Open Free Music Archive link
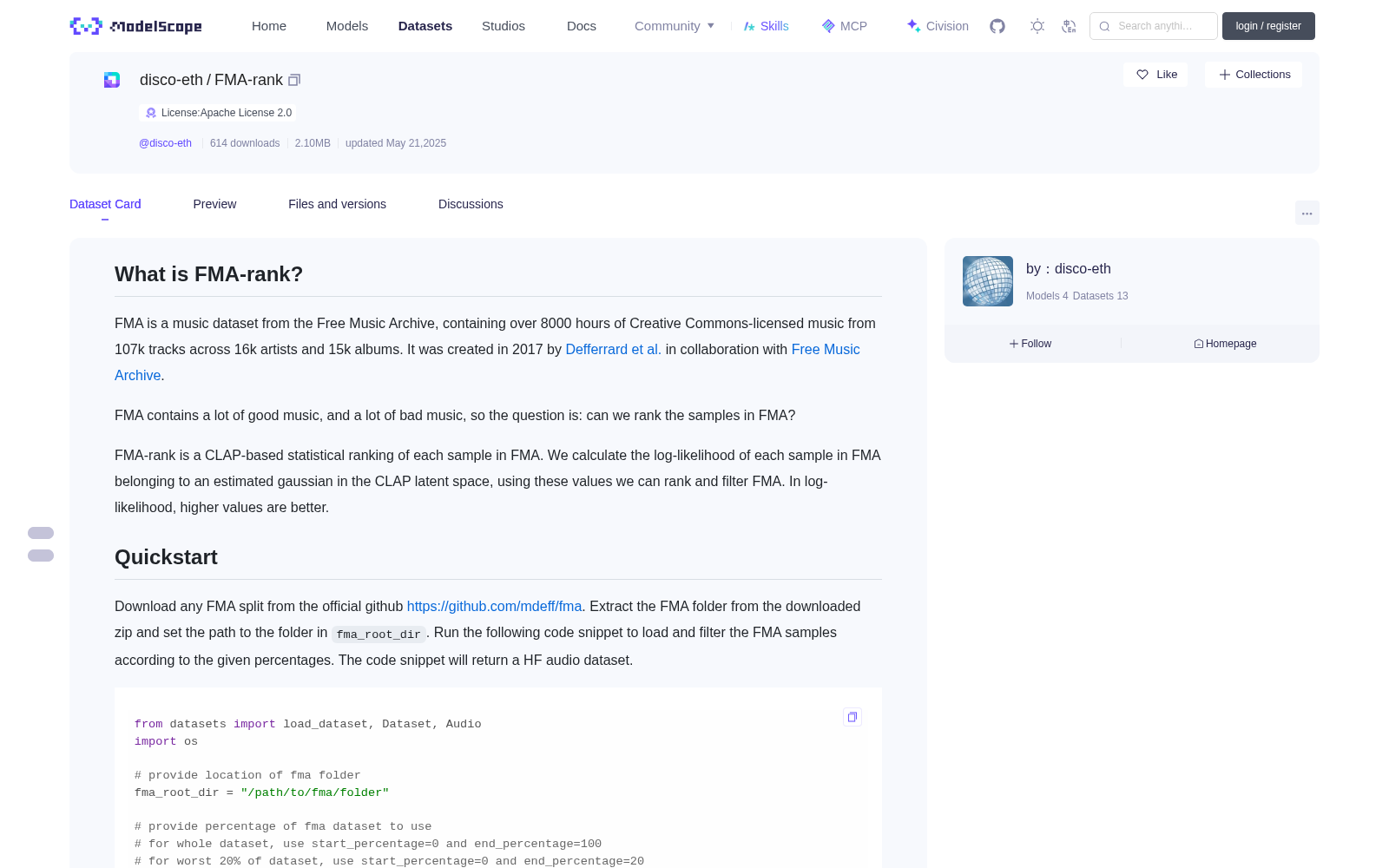The width and height of the screenshot is (1389, 868). pyautogui.click(x=826, y=349)
